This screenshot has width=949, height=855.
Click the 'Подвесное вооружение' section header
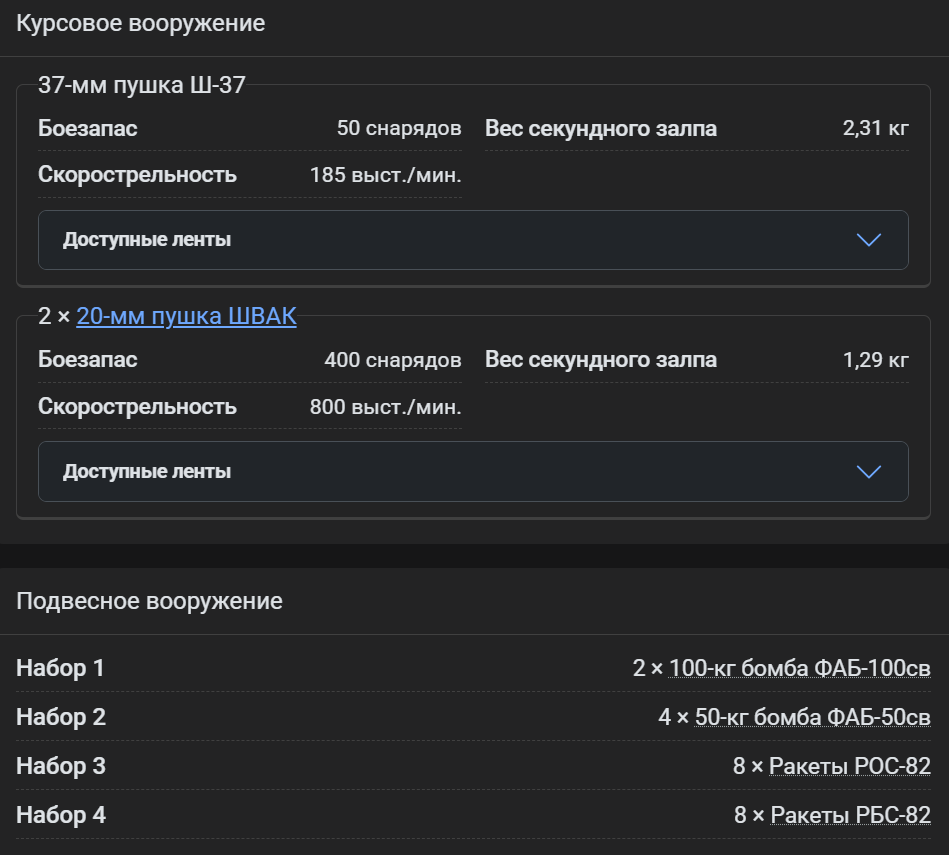pos(149,601)
